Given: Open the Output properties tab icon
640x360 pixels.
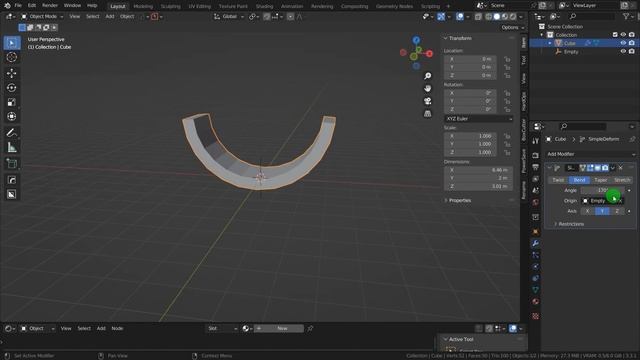Looking at the screenshot, I should click(535, 167).
